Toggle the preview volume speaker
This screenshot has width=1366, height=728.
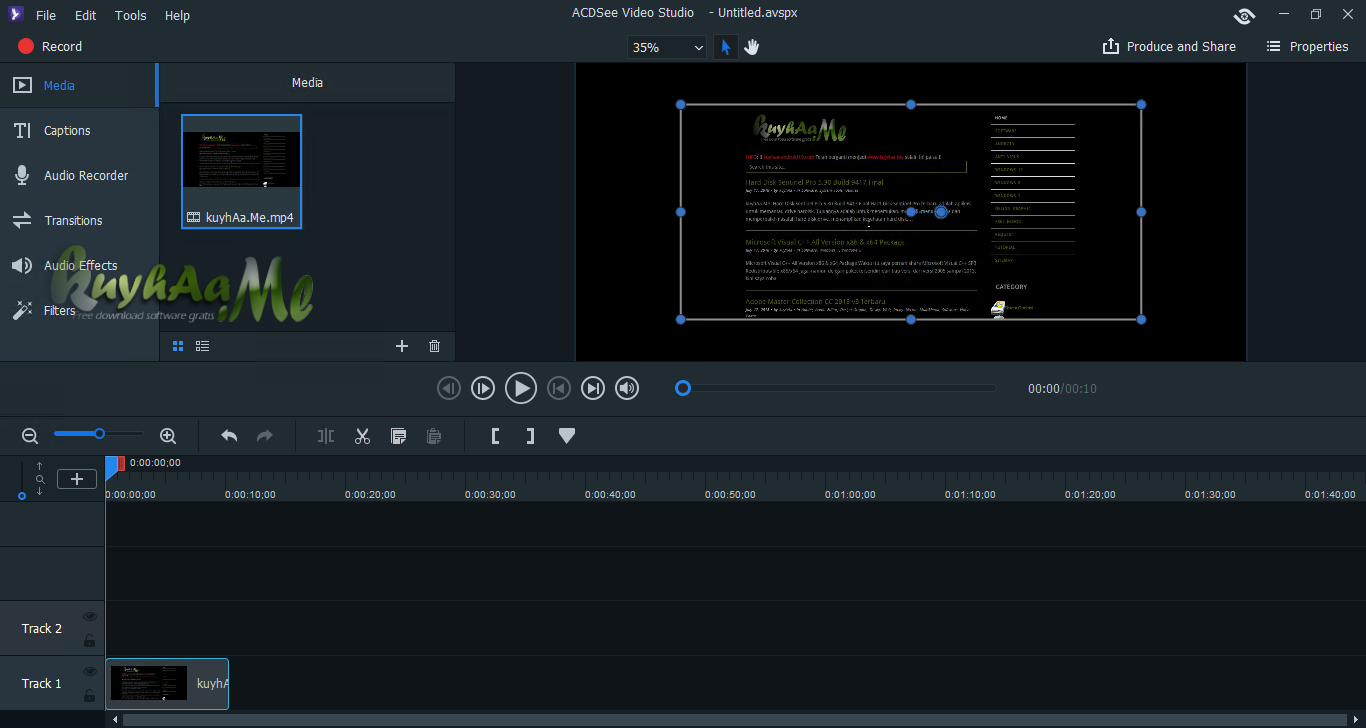[627, 388]
